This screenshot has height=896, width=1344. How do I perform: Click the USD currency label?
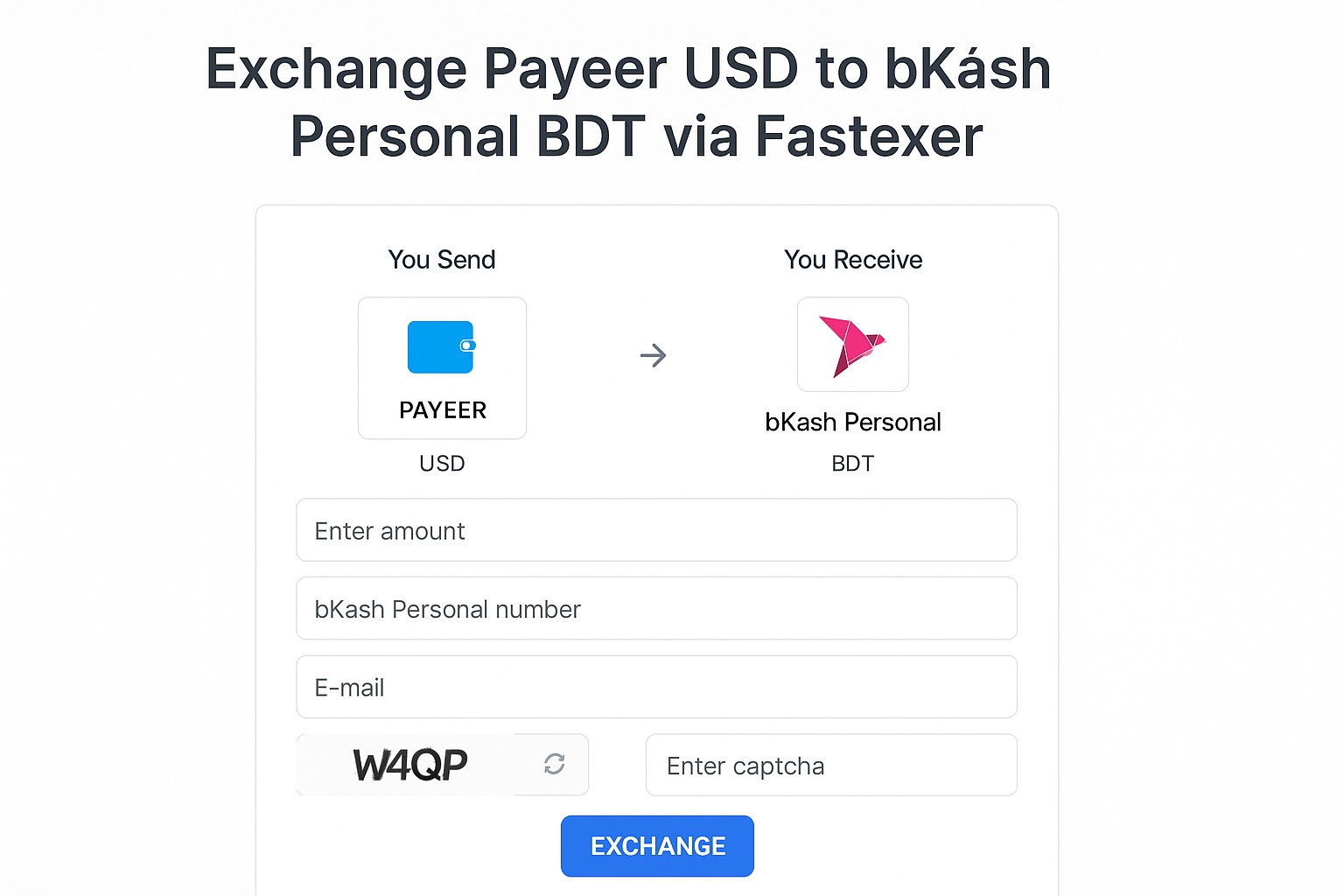click(x=442, y=464)
